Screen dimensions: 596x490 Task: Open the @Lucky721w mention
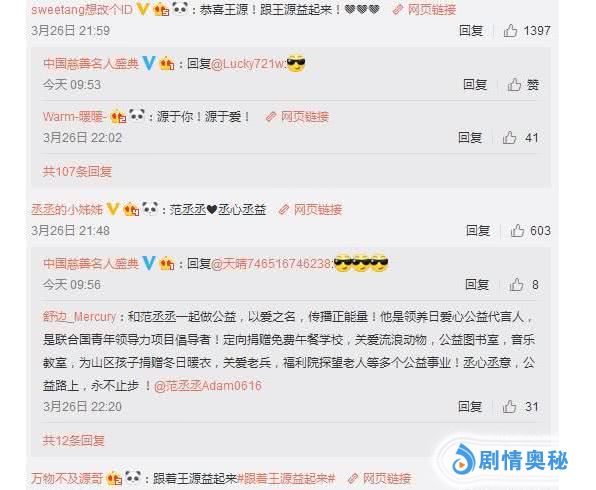click(x=247, y=64)
